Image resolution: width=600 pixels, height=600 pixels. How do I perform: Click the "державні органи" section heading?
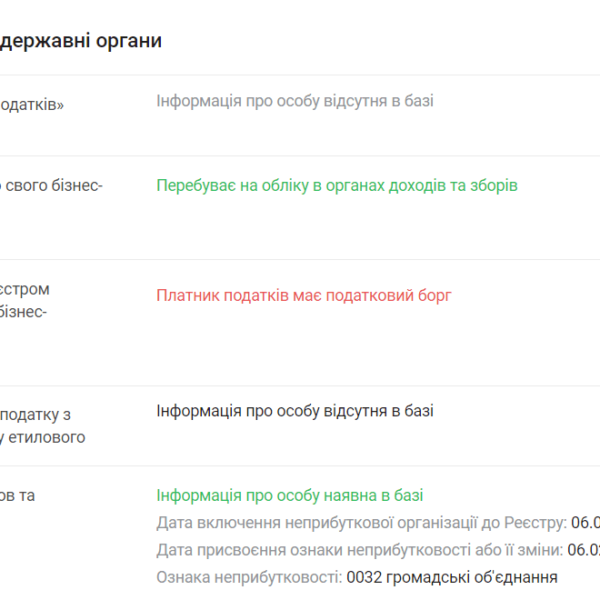81,41
